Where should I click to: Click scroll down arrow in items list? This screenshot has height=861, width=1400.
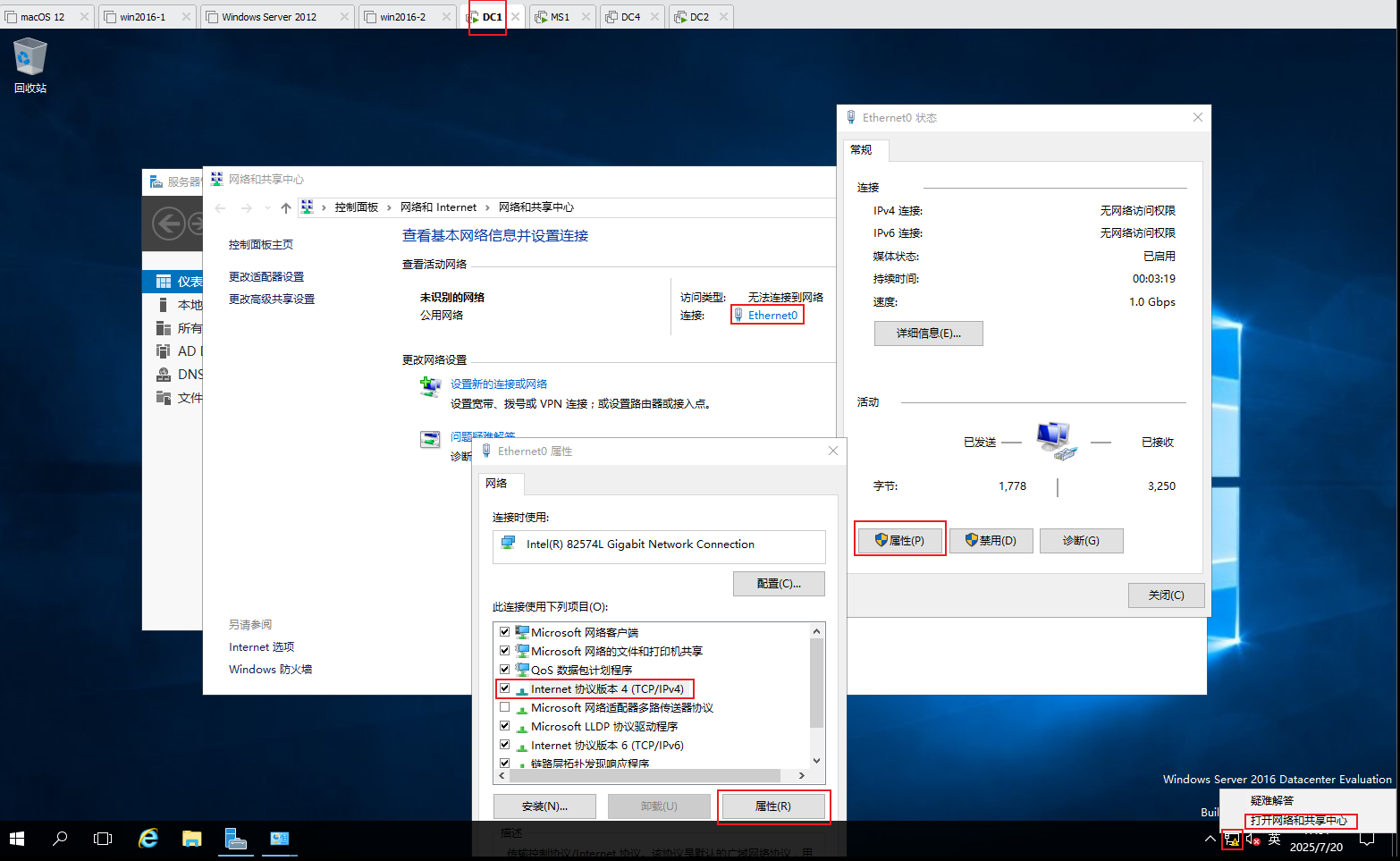coord(816,761)
